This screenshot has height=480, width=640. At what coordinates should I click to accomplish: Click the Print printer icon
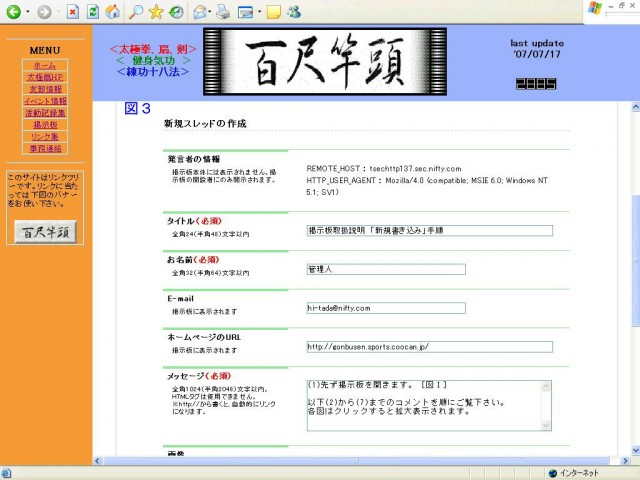point(223,12)
